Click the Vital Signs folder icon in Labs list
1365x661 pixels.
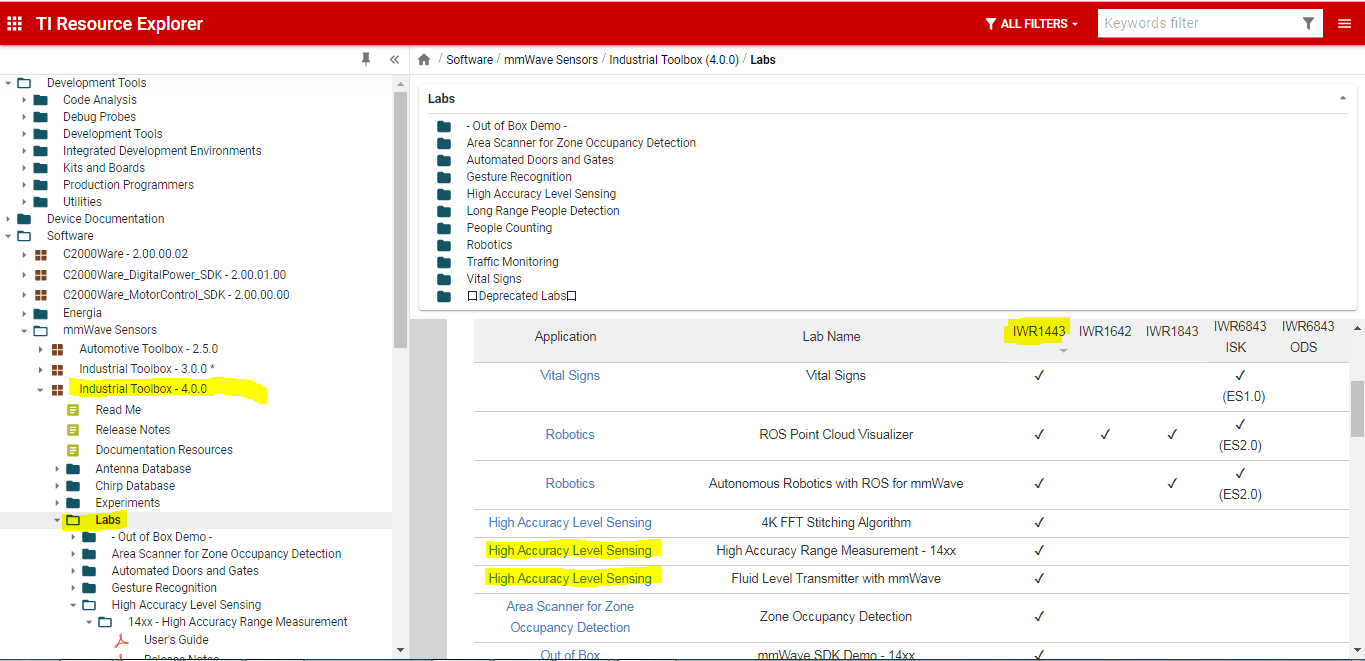tap(444, 278)
